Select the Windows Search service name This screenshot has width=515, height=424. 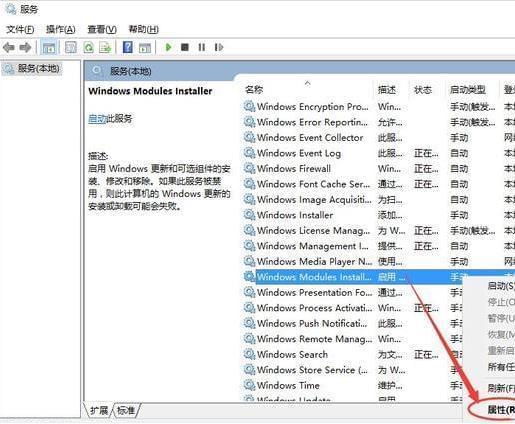(292, 354)
